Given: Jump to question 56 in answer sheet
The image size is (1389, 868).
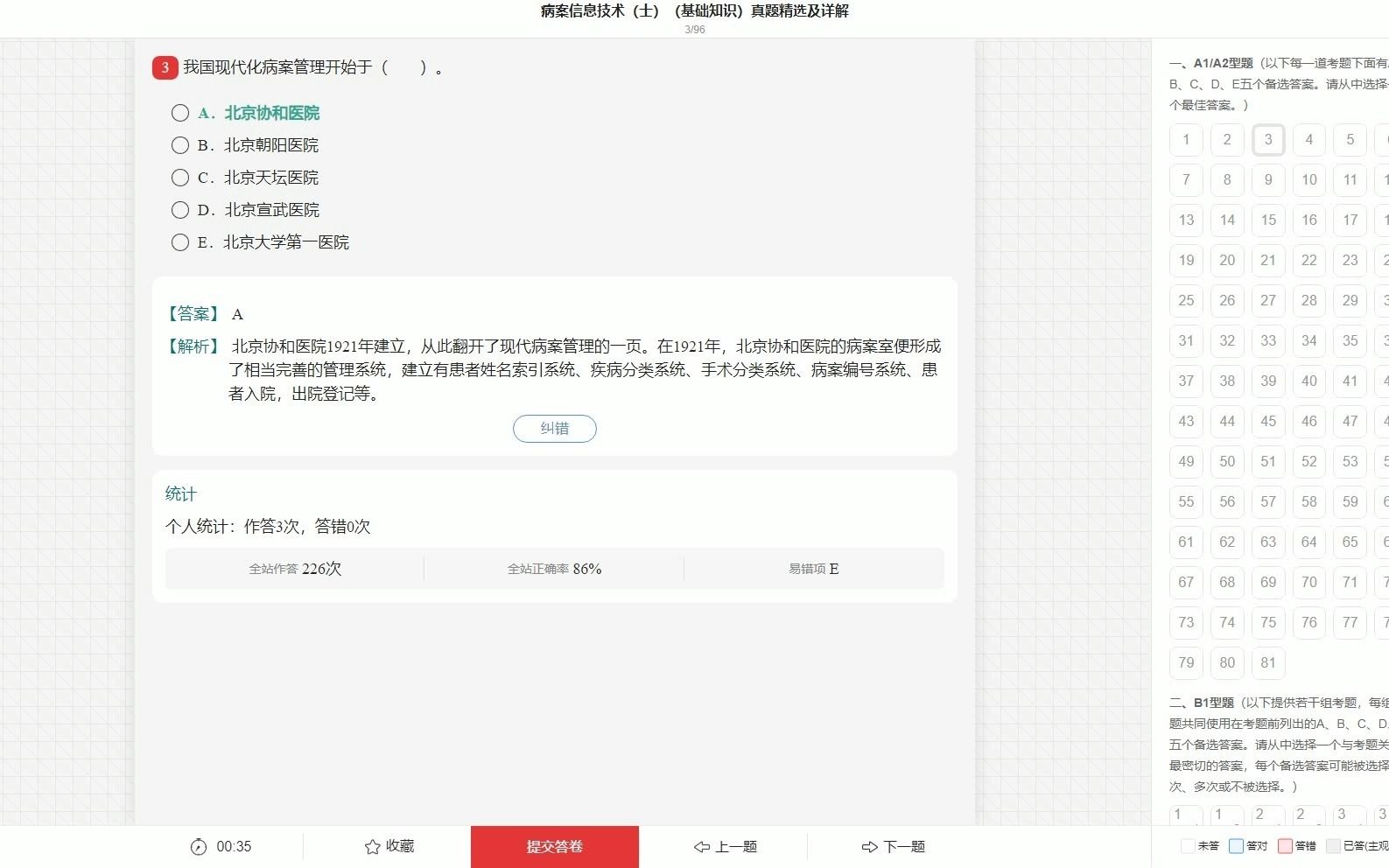Looking at the screenshot, I should point(1227,502).
